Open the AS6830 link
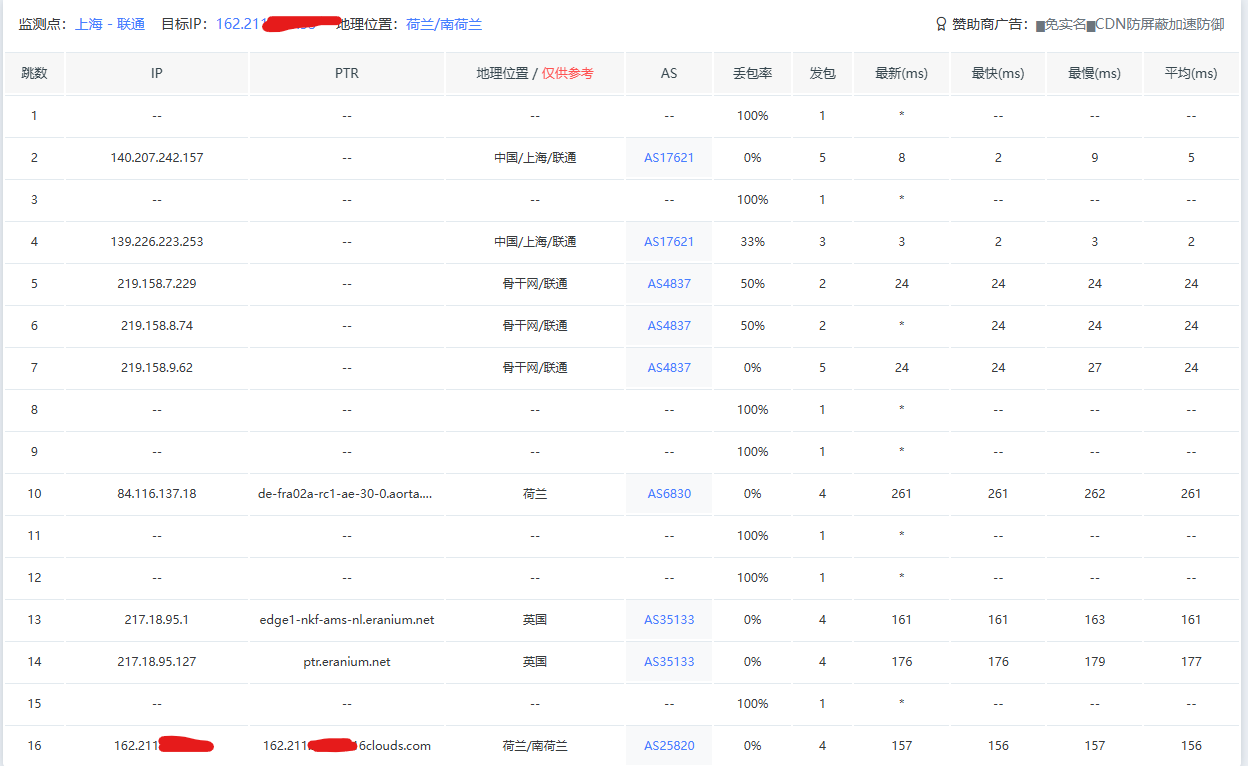Screen dimensions: 1248x766 tap(669, 494)
